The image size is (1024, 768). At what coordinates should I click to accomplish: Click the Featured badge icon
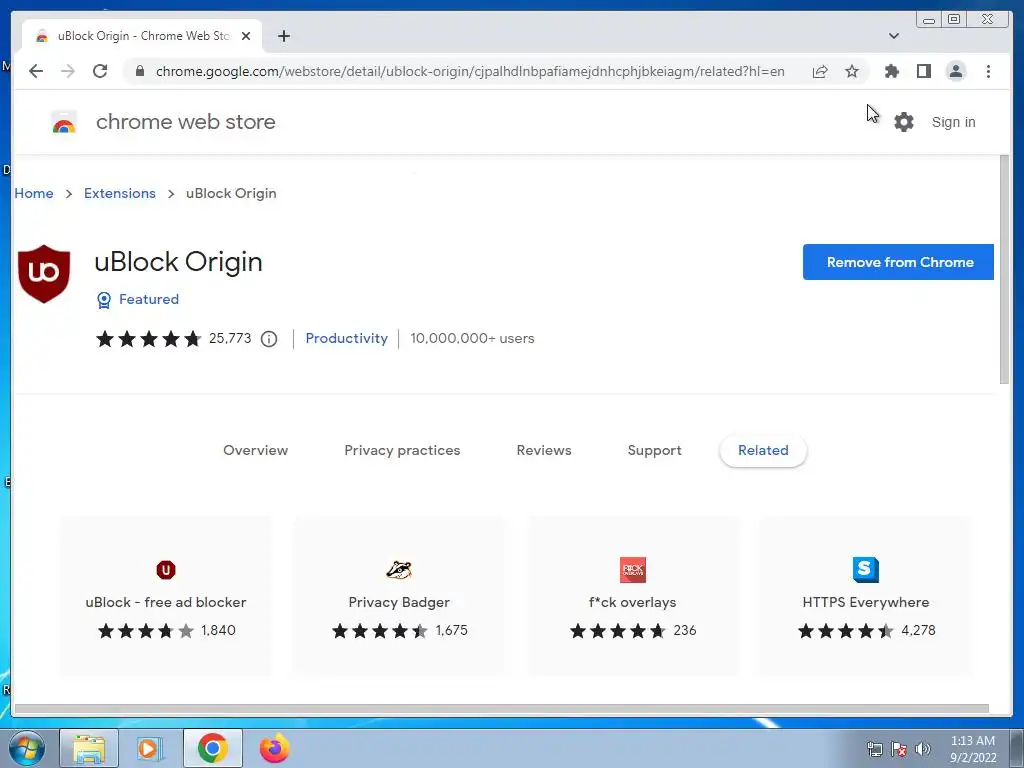point(104,300)
